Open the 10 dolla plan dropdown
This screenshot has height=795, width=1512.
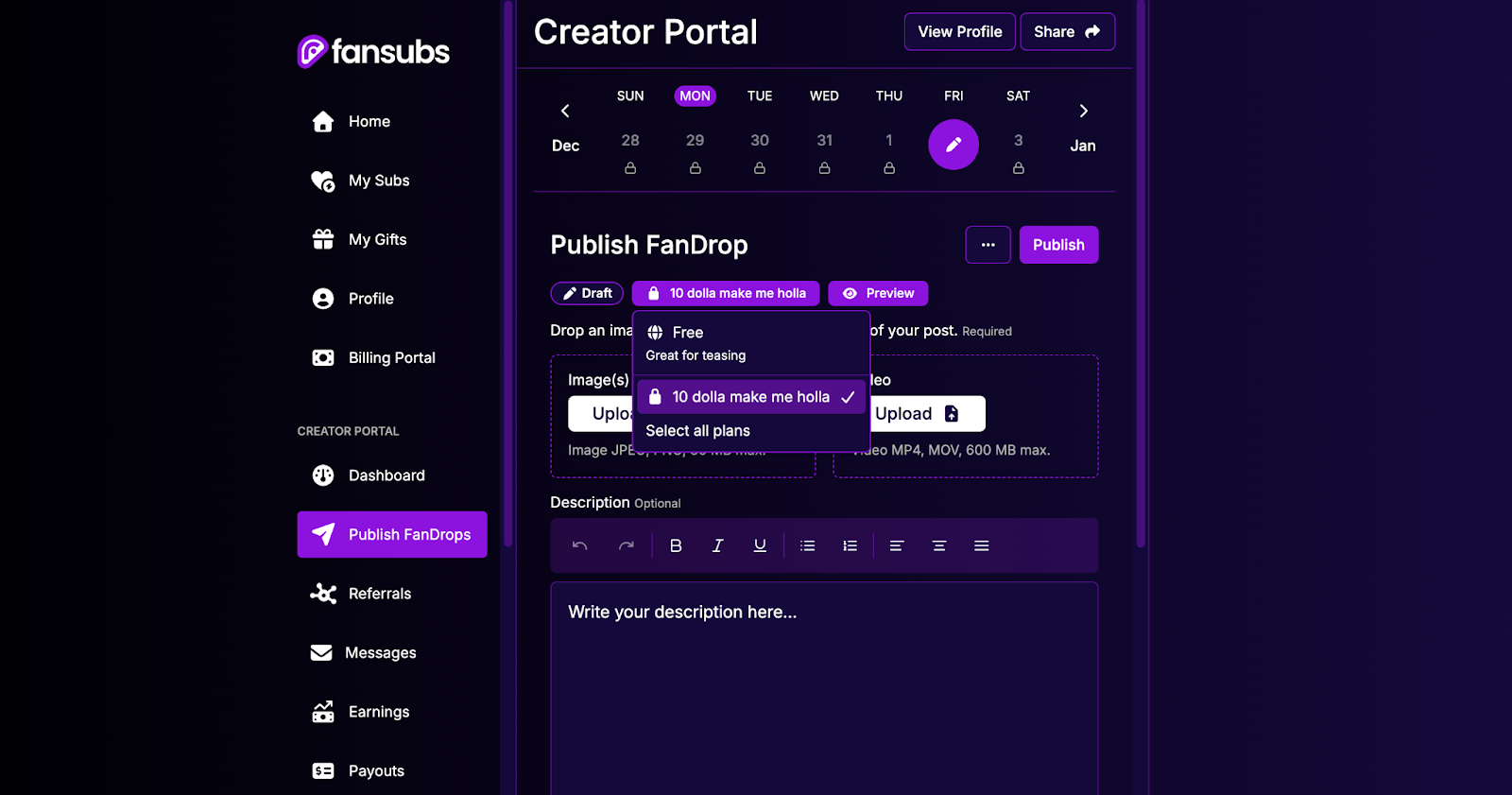725,293
